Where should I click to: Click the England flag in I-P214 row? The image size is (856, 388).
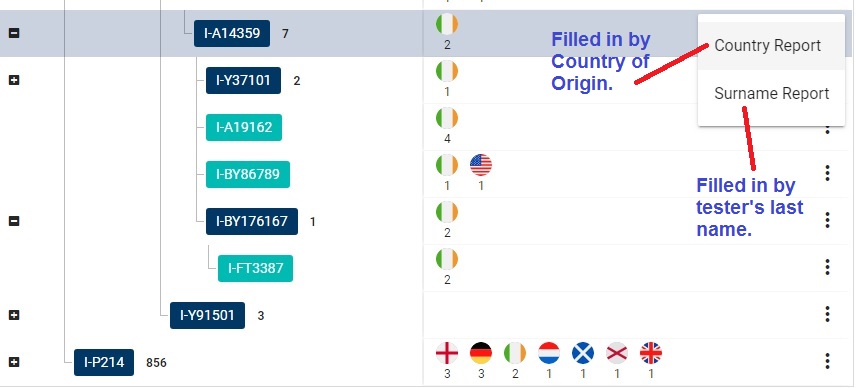(x=447, y=354)
